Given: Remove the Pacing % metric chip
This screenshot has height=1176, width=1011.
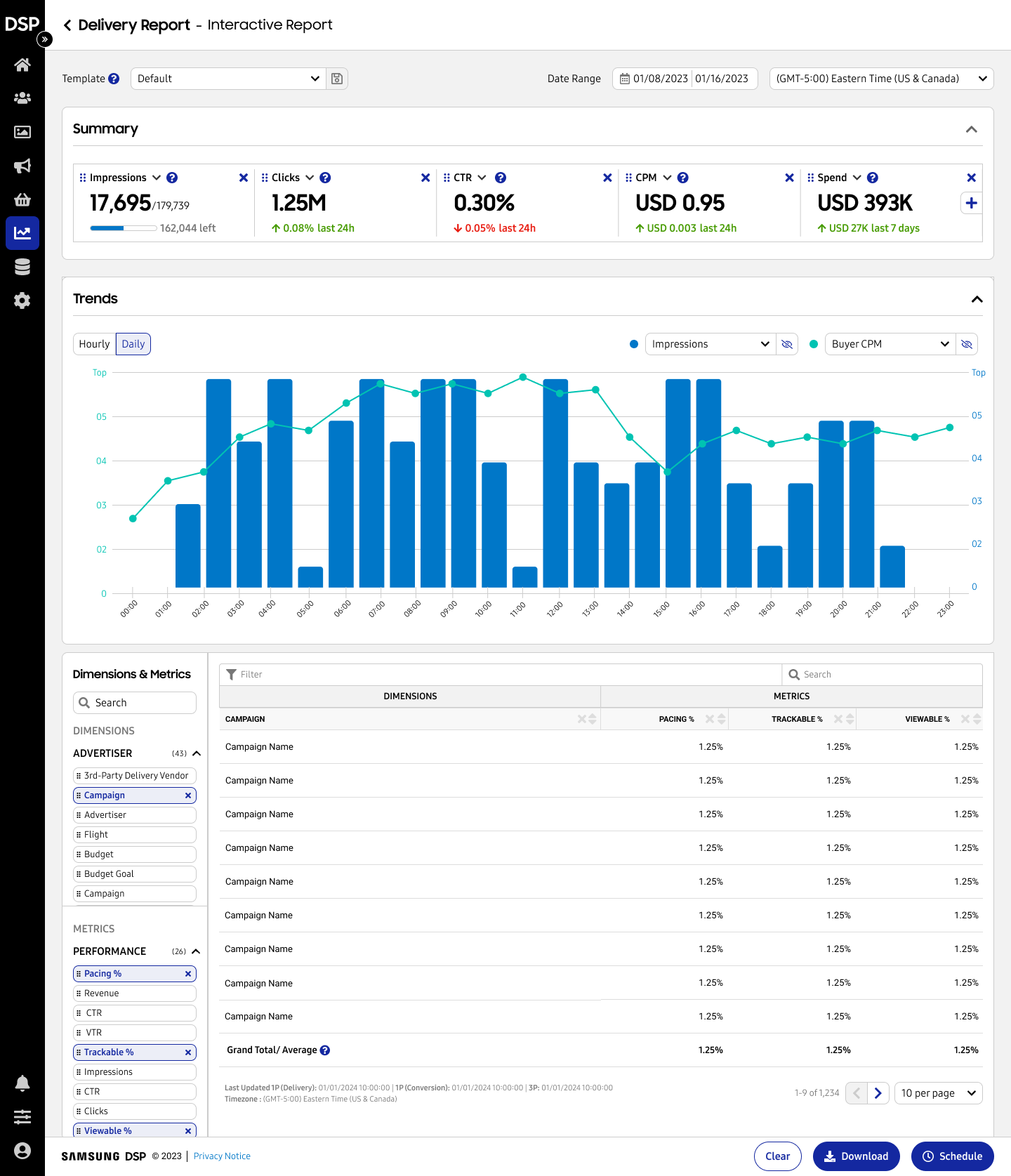Looking at the screenshot, I should pos(188,974).
